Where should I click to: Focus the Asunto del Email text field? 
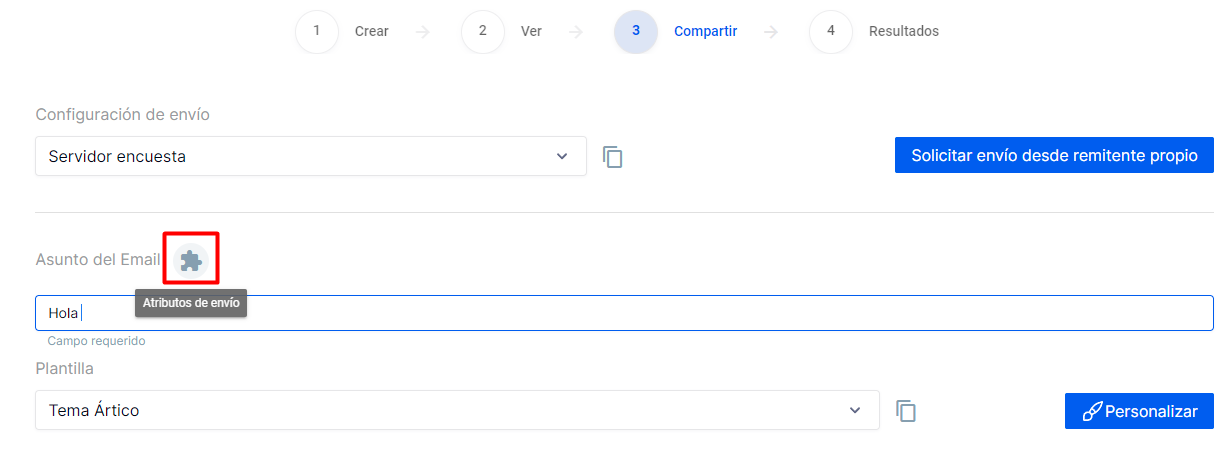pyautogui.click(x=624, y=313)
